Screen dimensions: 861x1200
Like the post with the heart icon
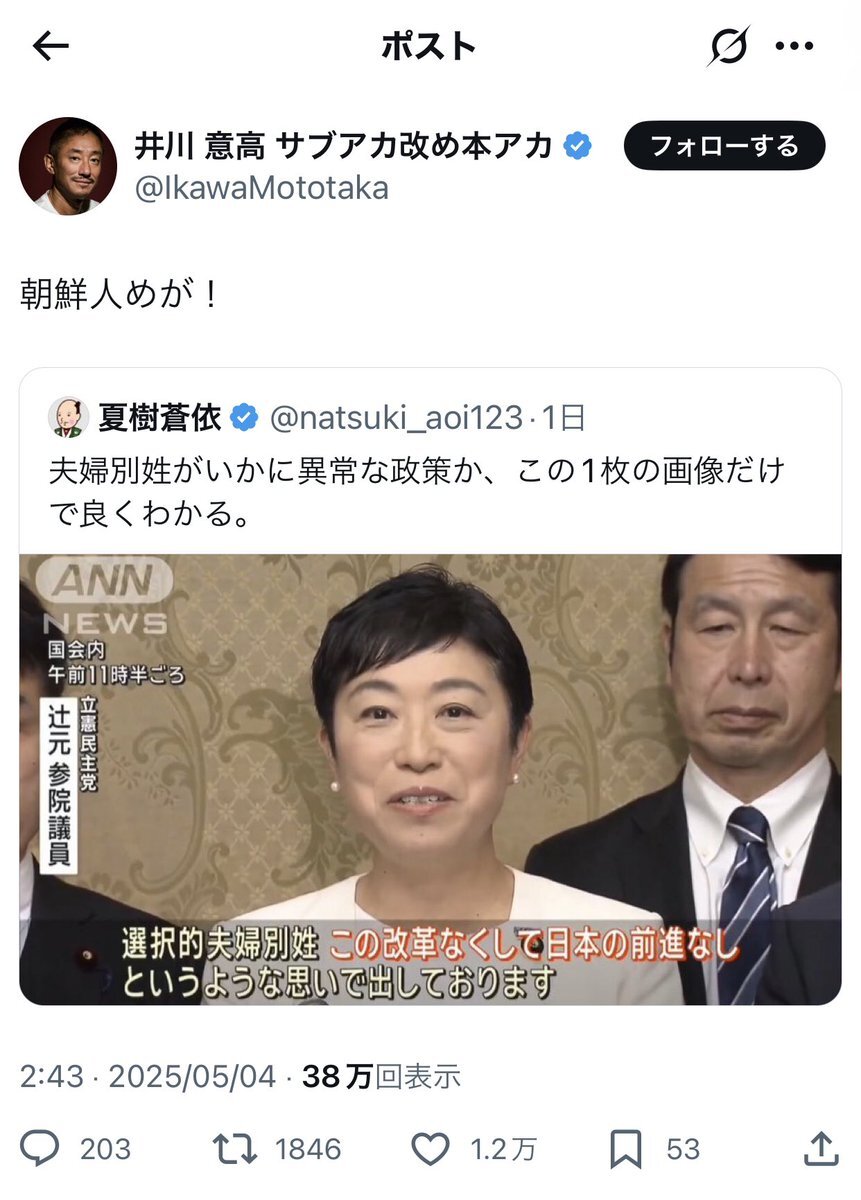pyautogui.click(x=431, y=1149)
